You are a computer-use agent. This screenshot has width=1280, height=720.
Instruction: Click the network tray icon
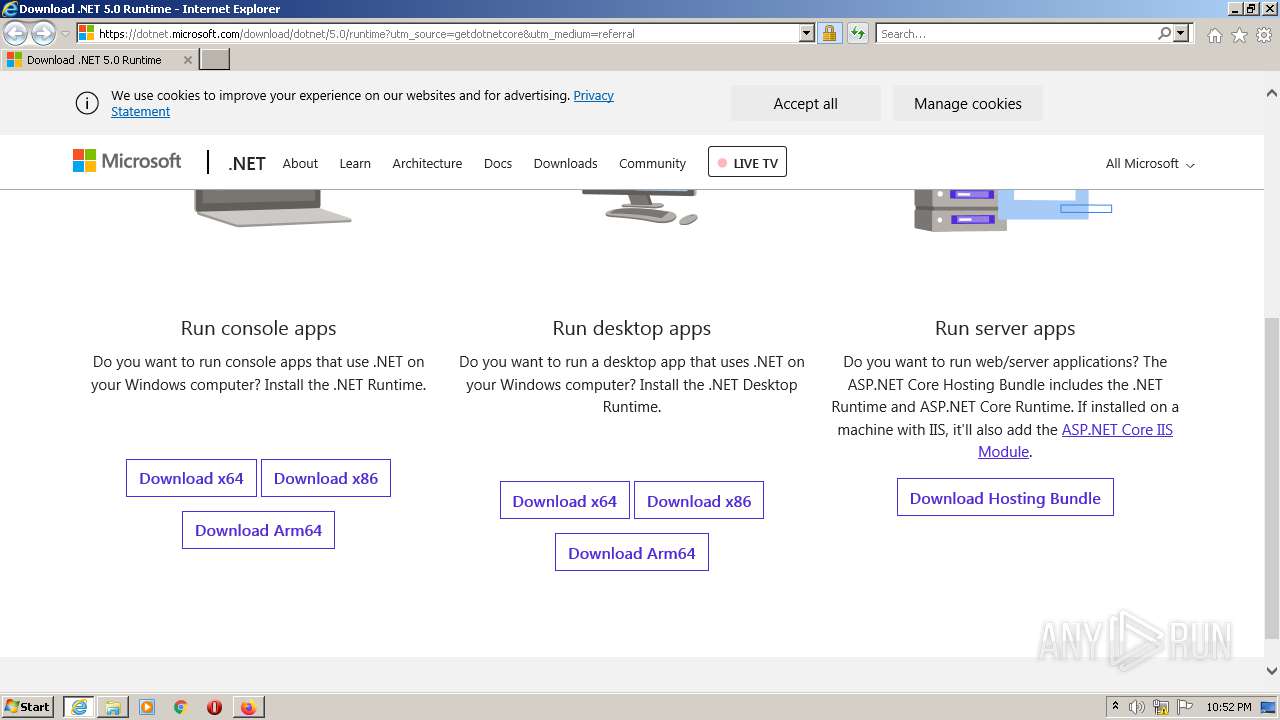pyautogui.click(x=1161, y=707)
